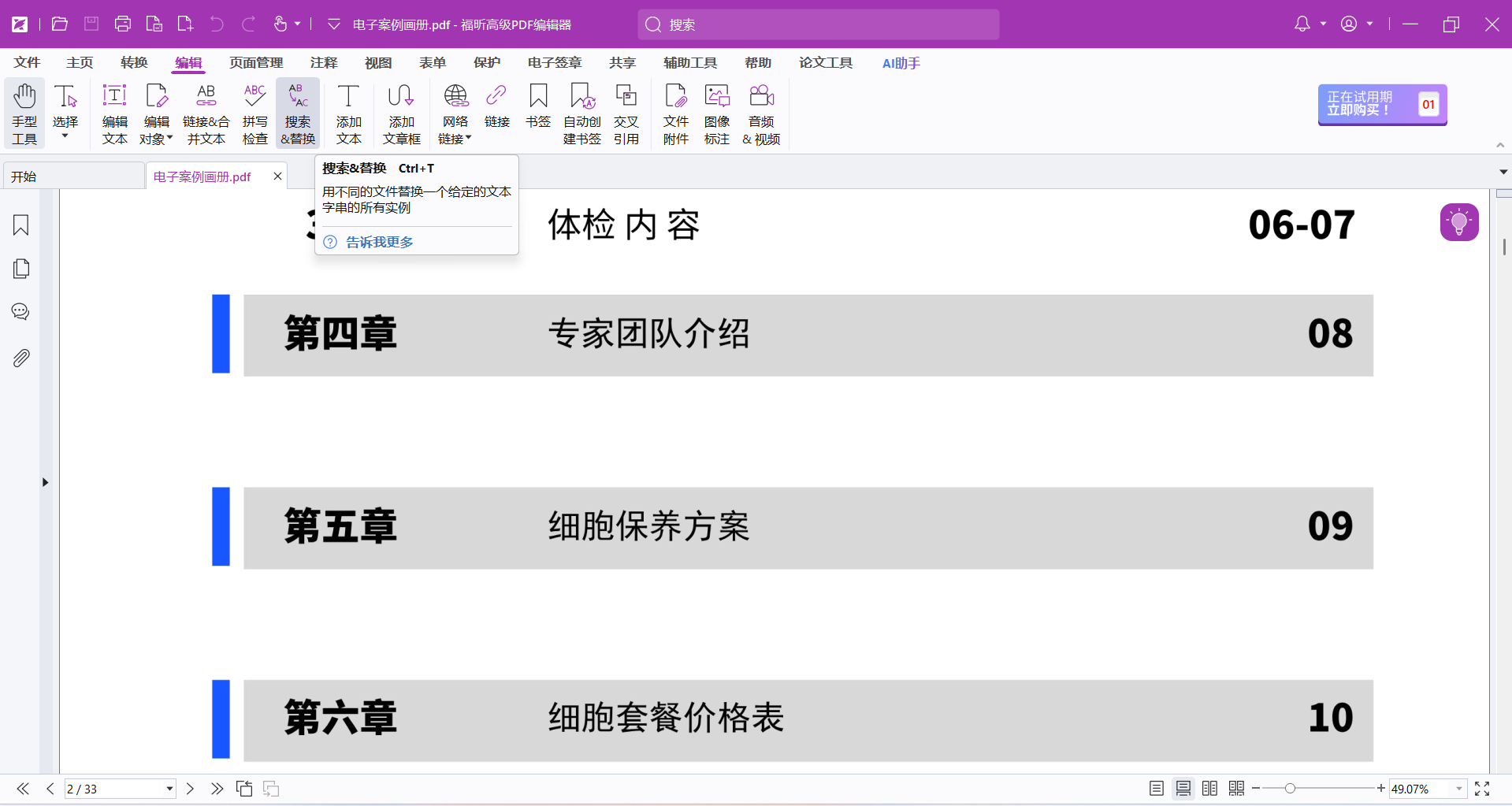Open the Spell Check (拼写检查) tool

click(x=254, y=114)
